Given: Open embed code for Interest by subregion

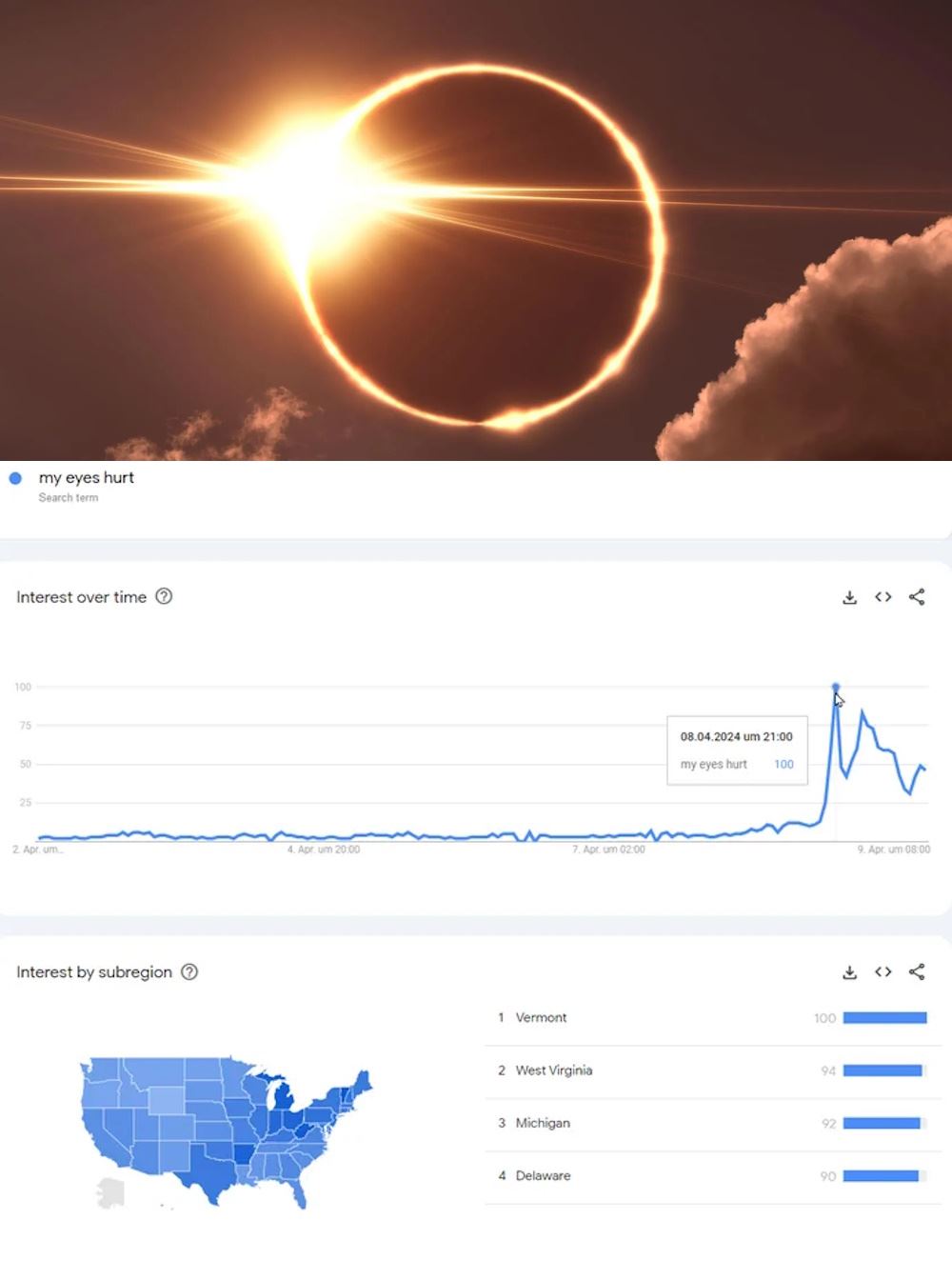Looking at the screenshot, I should (x=883, y=972).
